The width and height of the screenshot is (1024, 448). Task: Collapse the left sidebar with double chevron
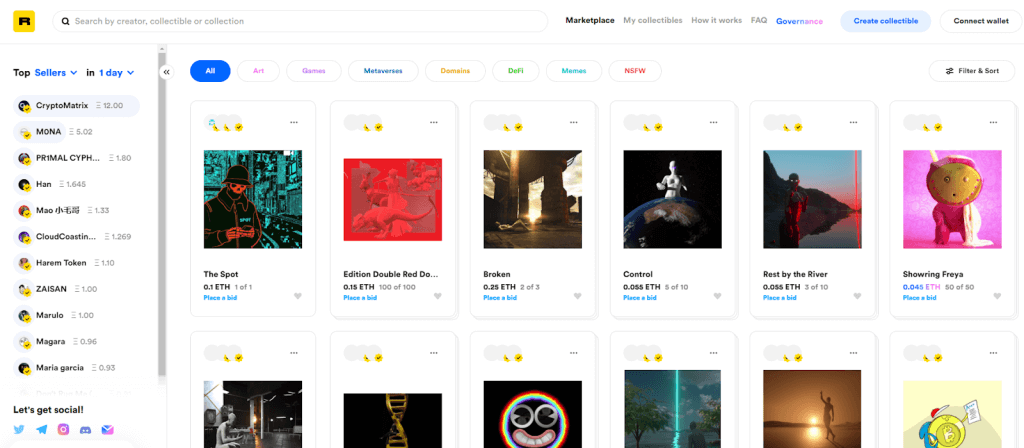(x=167, y=72)
